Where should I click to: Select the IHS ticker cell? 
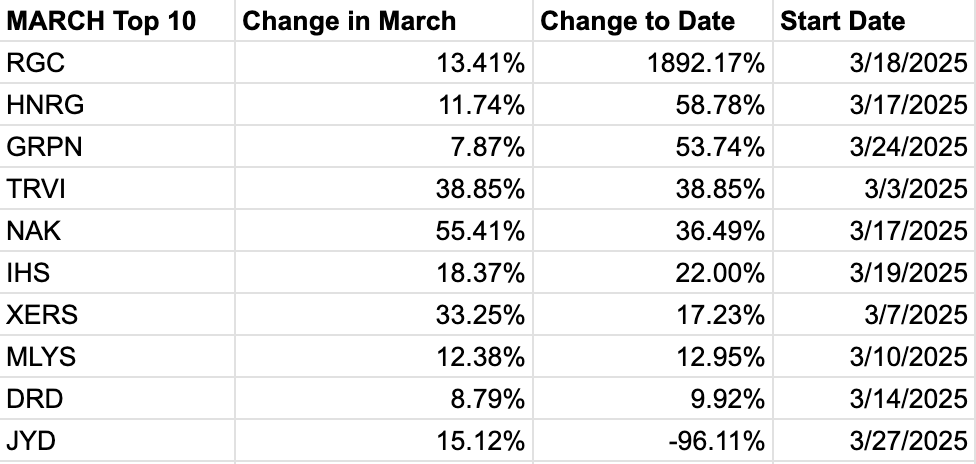coord(117,272)
